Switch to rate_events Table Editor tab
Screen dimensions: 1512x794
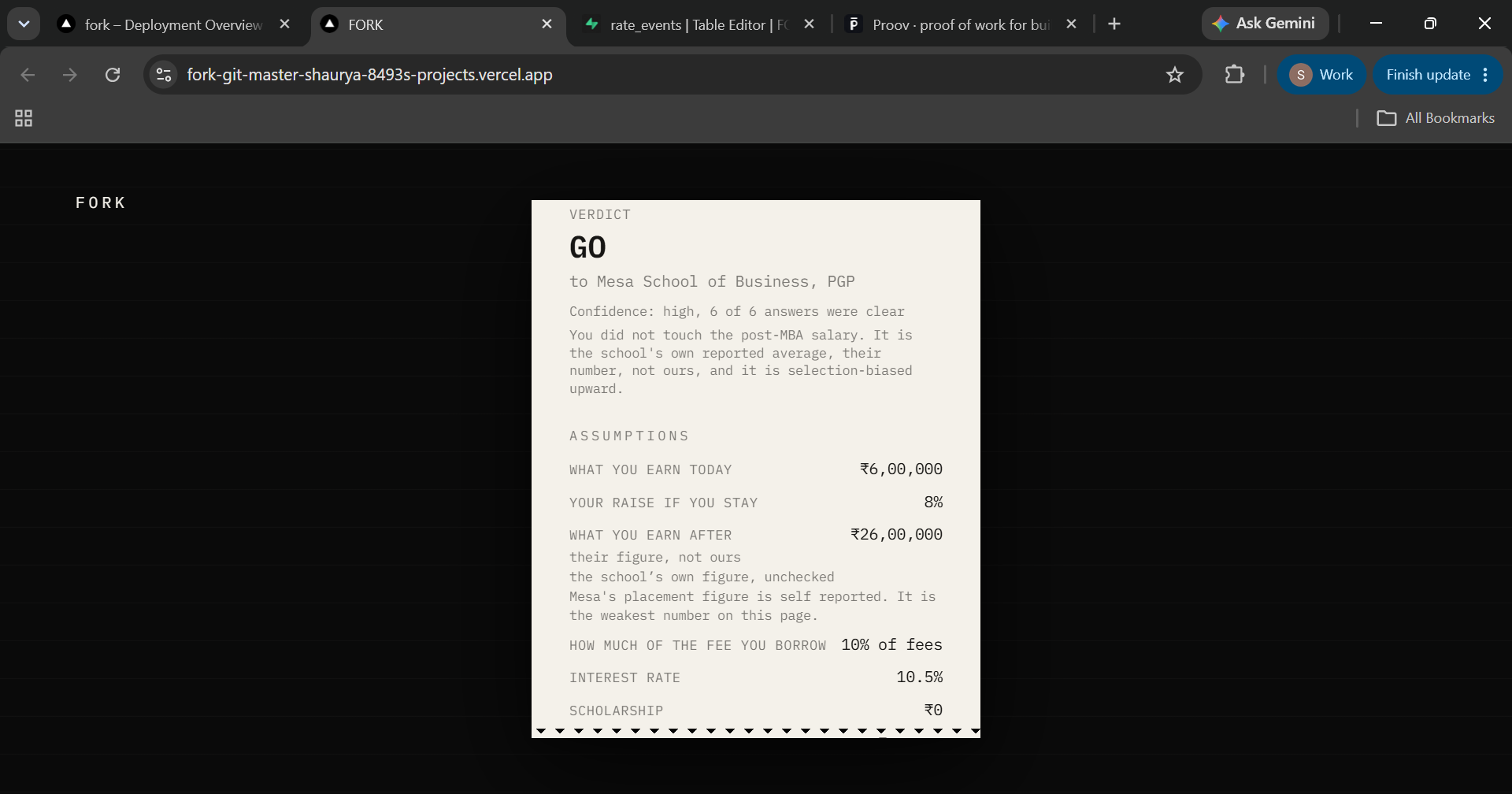(x=699, y=24)
